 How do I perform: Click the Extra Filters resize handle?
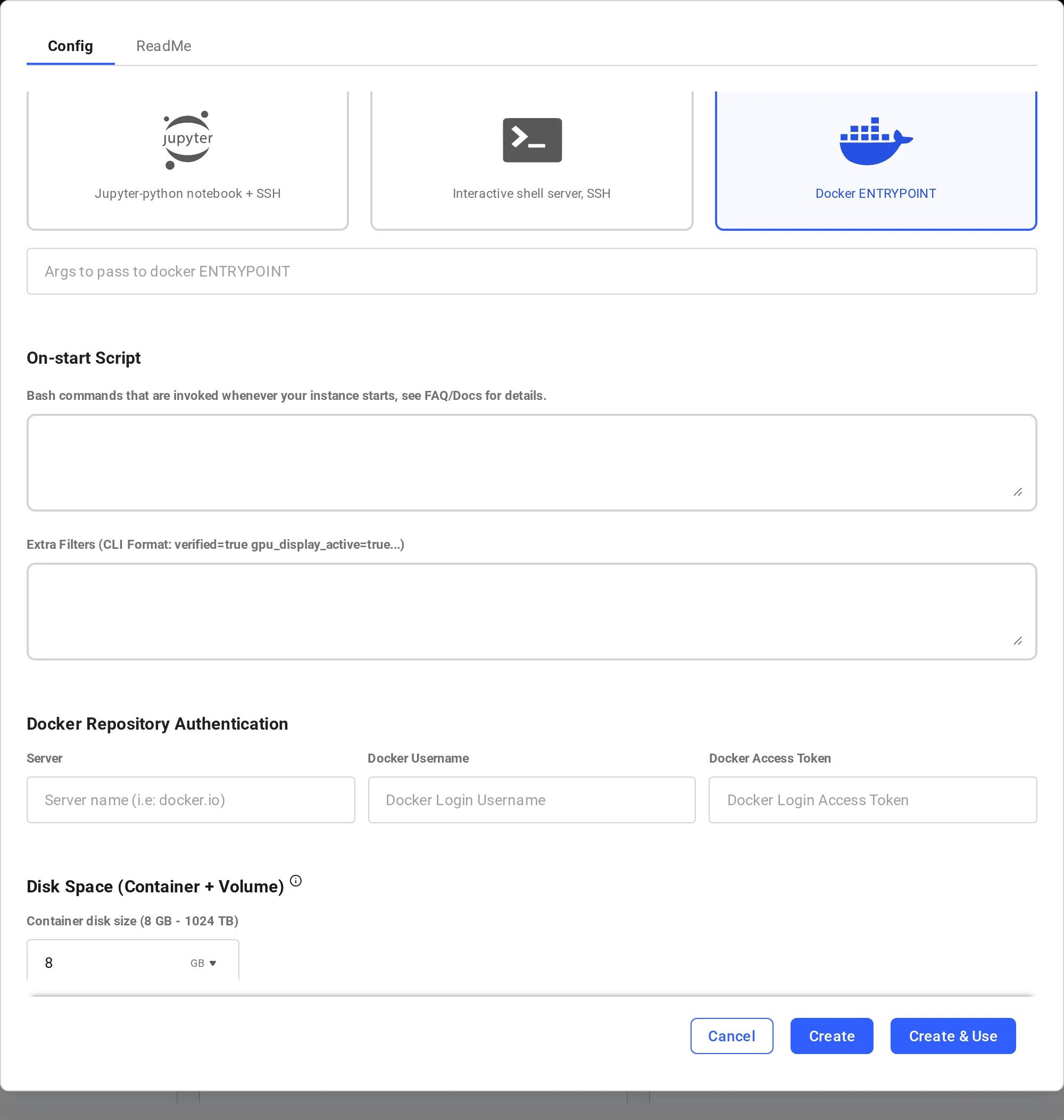[1018, 641]
